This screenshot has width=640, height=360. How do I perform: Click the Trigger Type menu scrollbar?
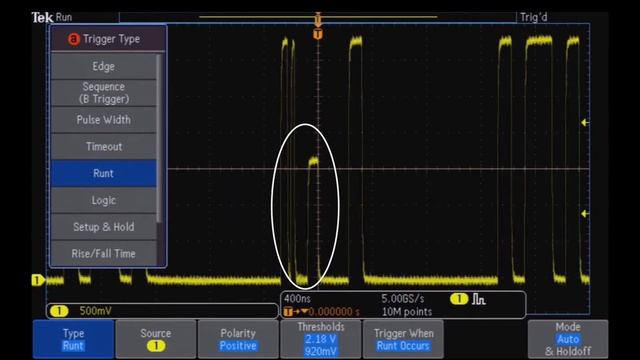coord(159,139)
